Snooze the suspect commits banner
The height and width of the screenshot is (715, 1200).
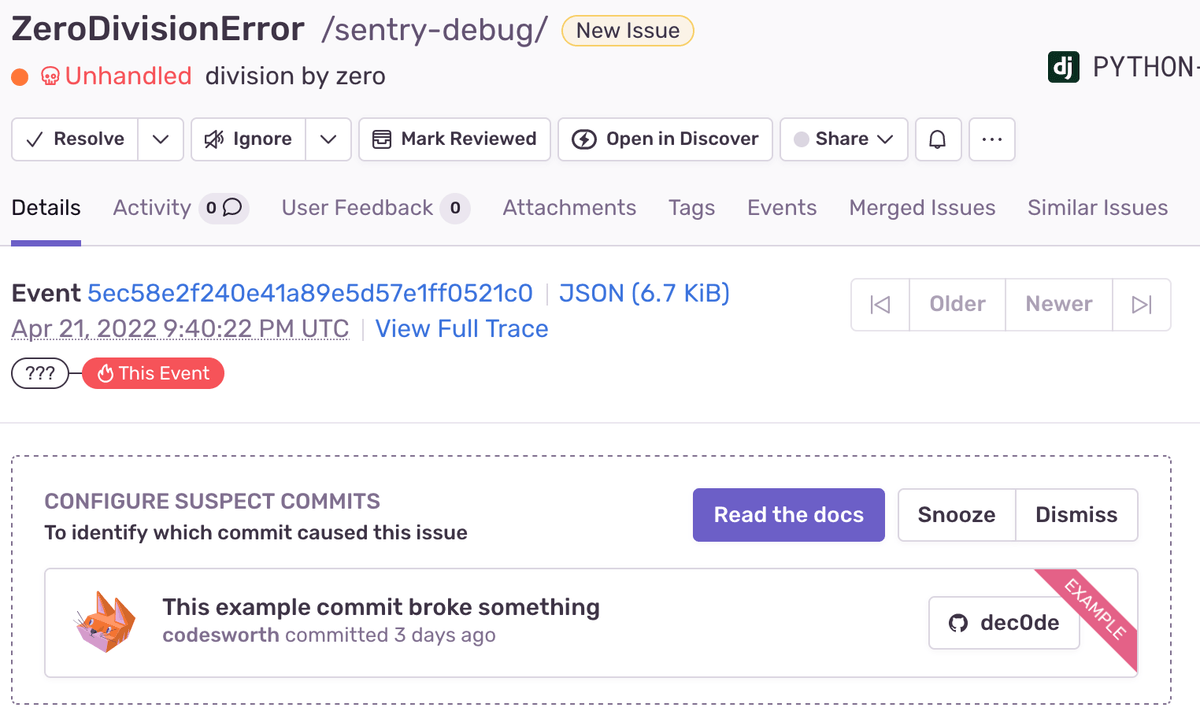click(956, 514)
